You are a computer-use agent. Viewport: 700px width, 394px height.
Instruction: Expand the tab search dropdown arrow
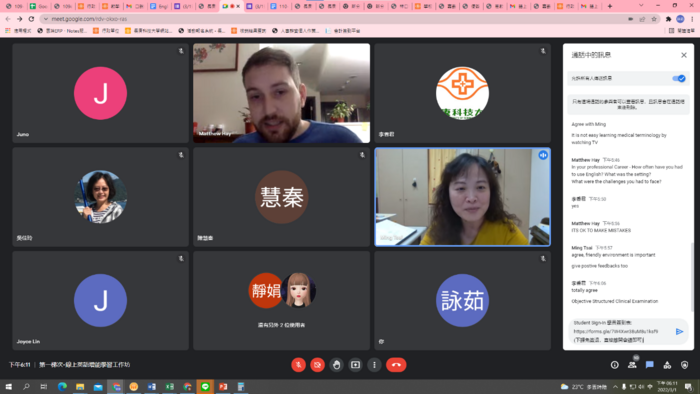tap(641, 6)
